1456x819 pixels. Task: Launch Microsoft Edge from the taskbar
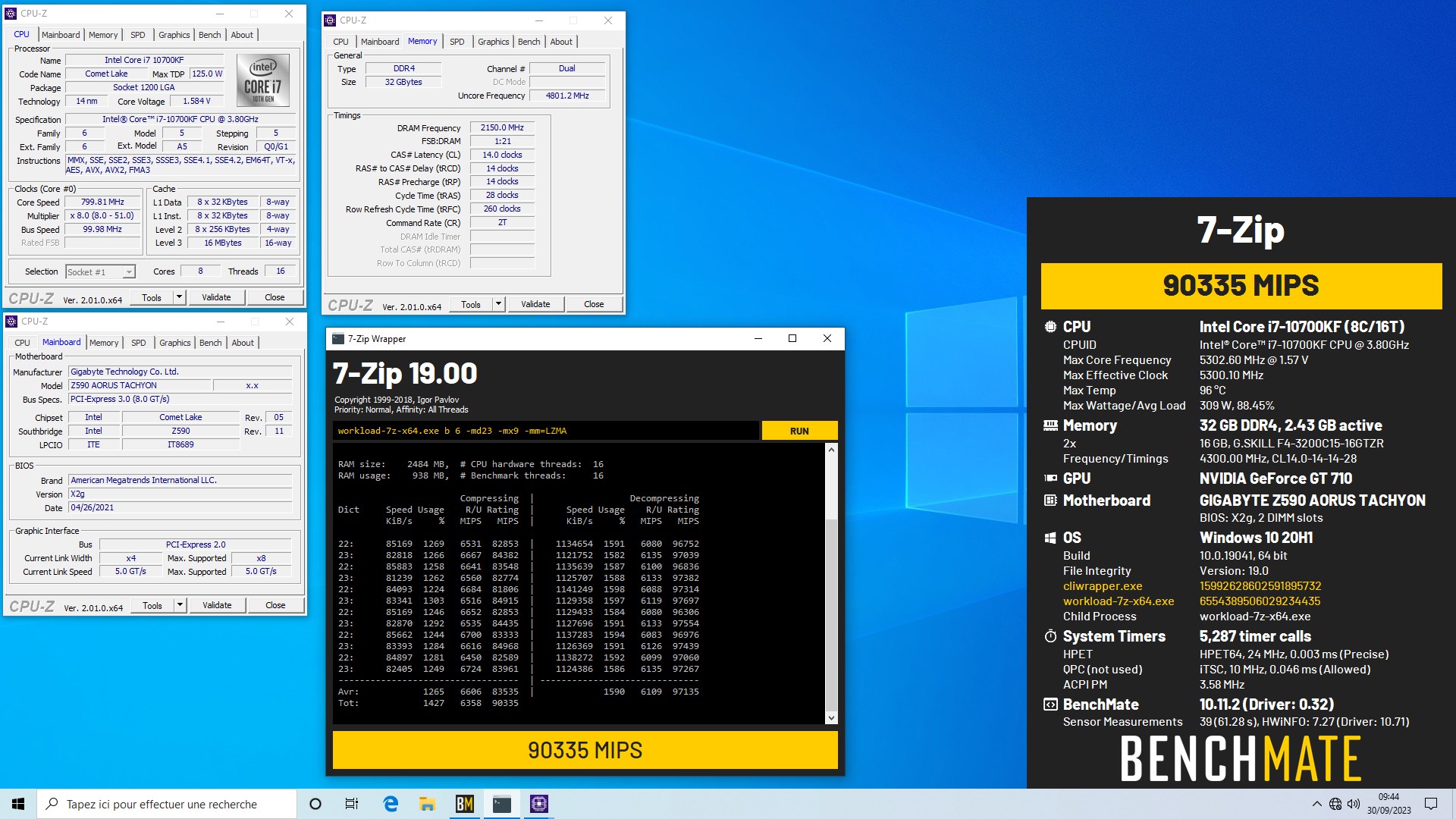coord(391,804)
